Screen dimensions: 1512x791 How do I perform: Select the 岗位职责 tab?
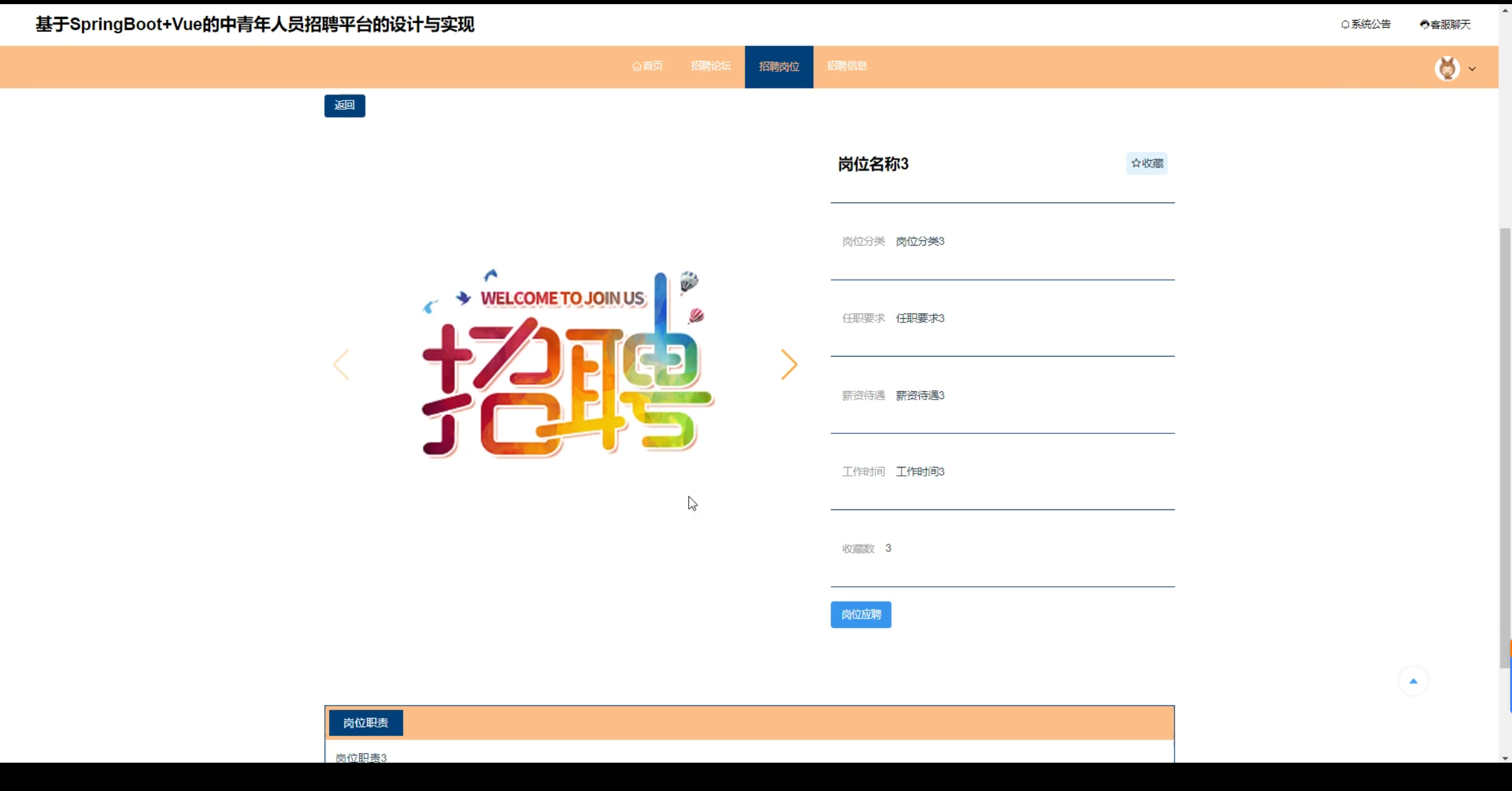click(x=366, y=723)
